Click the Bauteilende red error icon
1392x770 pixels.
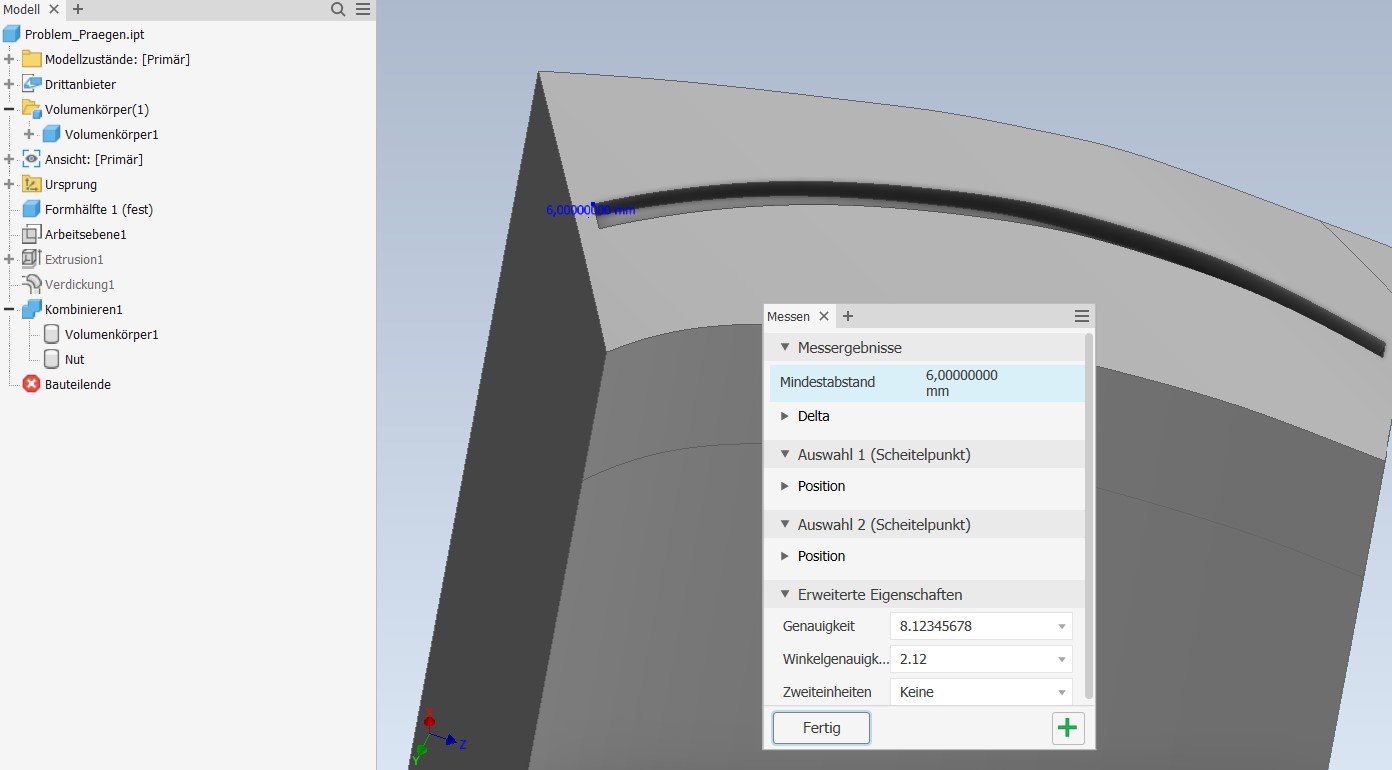coord(31,384)
